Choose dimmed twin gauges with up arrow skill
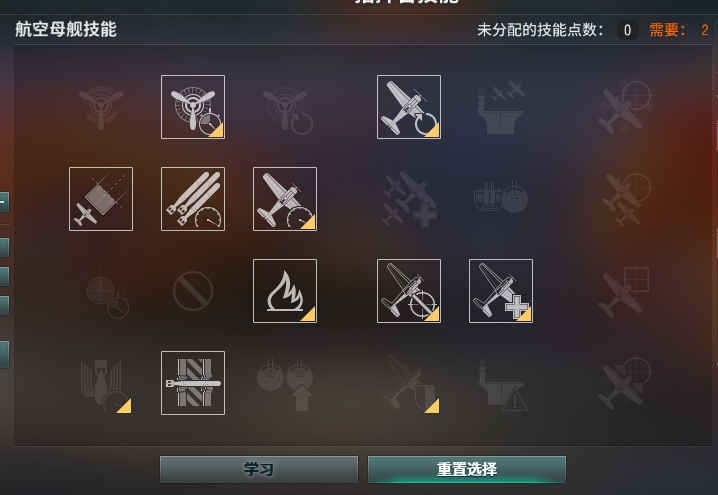Viewport: 718px width, 495px height. tap(285, 384)
